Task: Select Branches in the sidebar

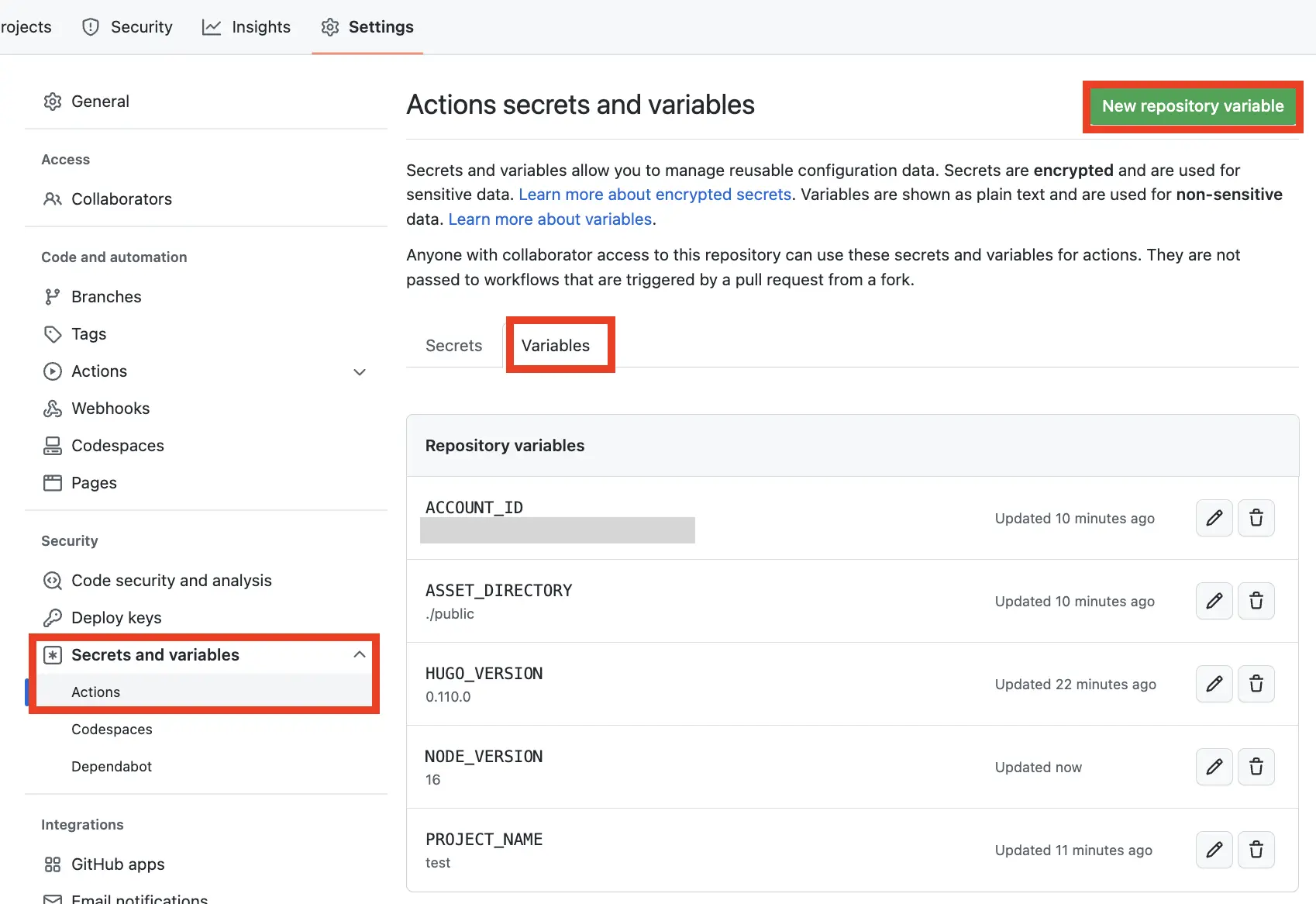Action: pyautogui.click(x=106, y=296)
